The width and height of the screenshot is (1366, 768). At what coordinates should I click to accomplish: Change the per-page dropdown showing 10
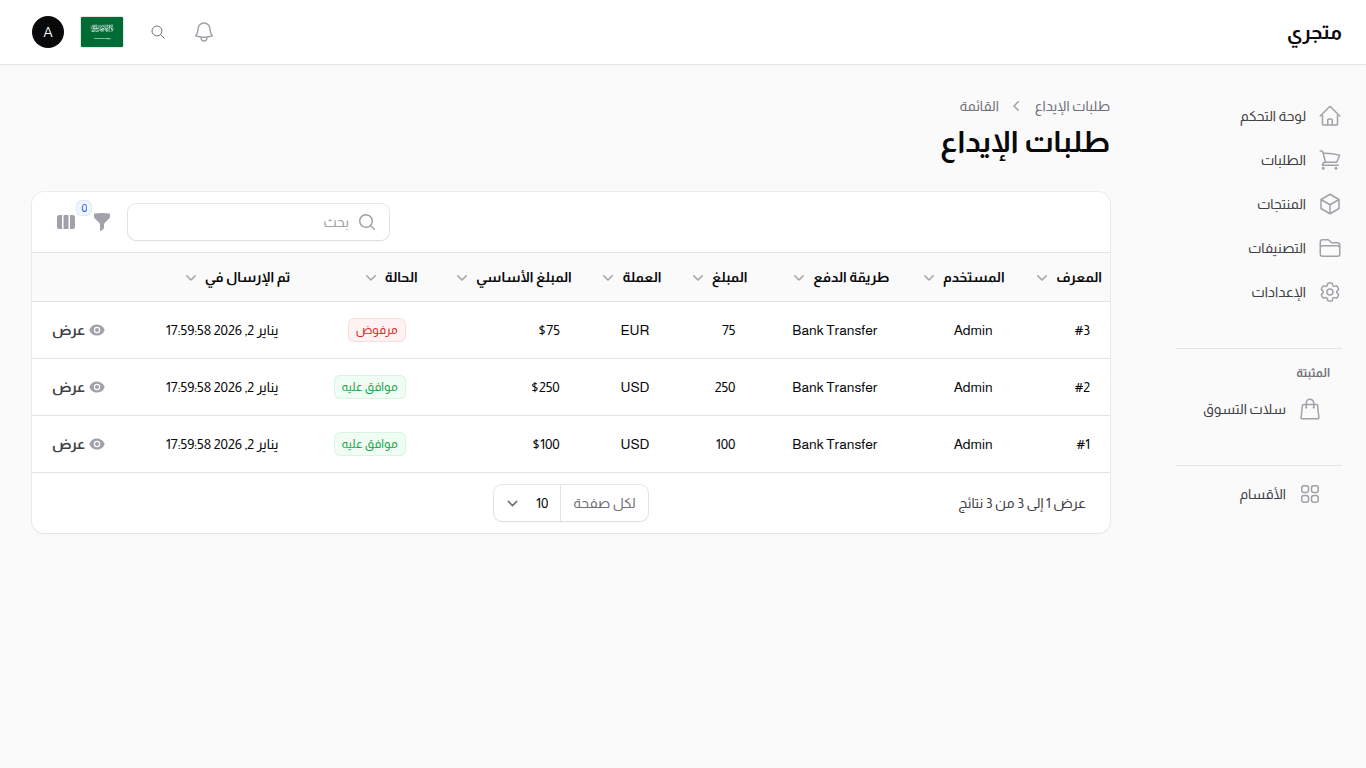[x=526, y=502]
